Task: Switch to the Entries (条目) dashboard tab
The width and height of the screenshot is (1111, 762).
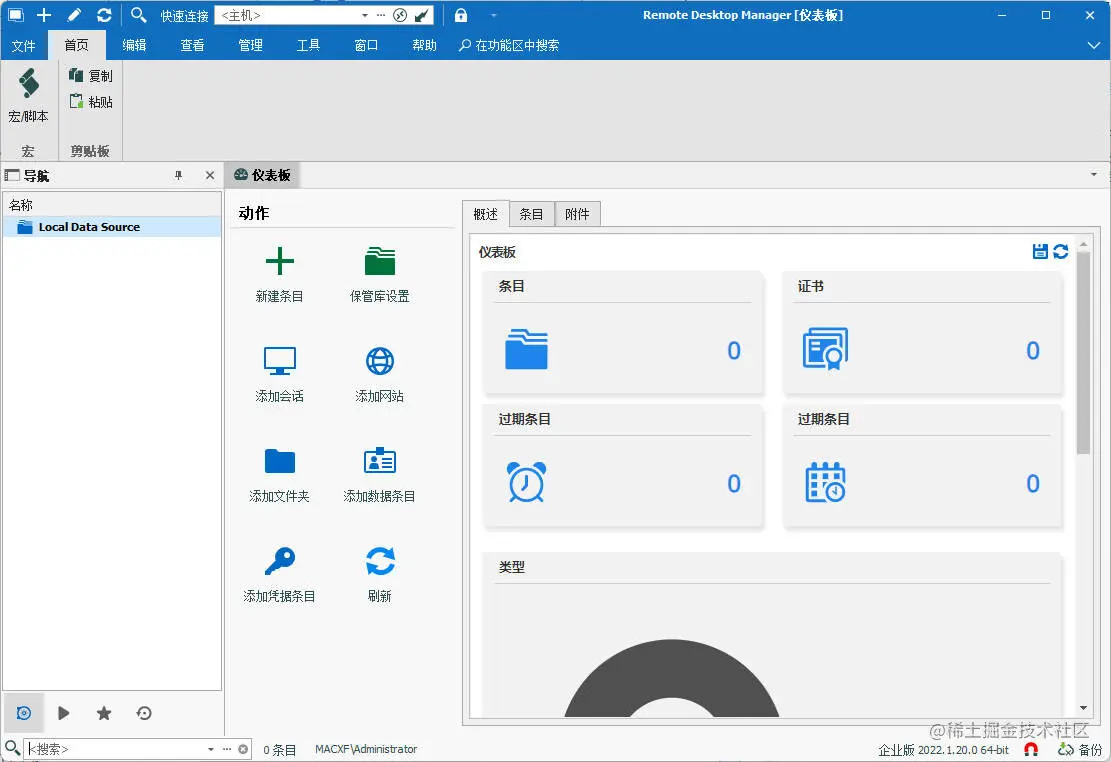Action: click(531, 214)
